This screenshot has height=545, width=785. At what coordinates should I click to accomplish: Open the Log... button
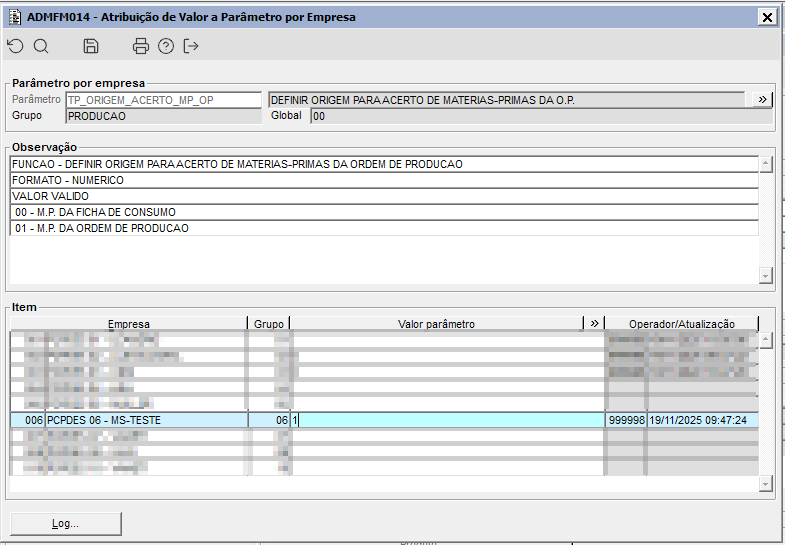pos(66,523)
